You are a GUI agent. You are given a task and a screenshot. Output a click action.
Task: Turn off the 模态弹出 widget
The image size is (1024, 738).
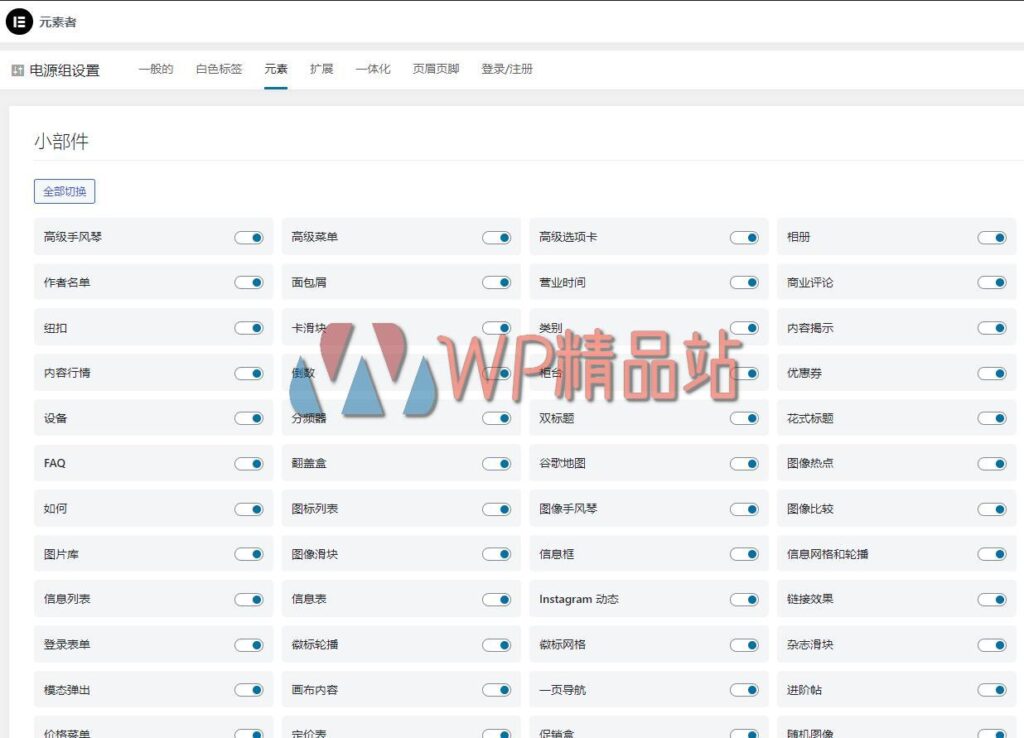pyautogui.click(x=249, y=689)
